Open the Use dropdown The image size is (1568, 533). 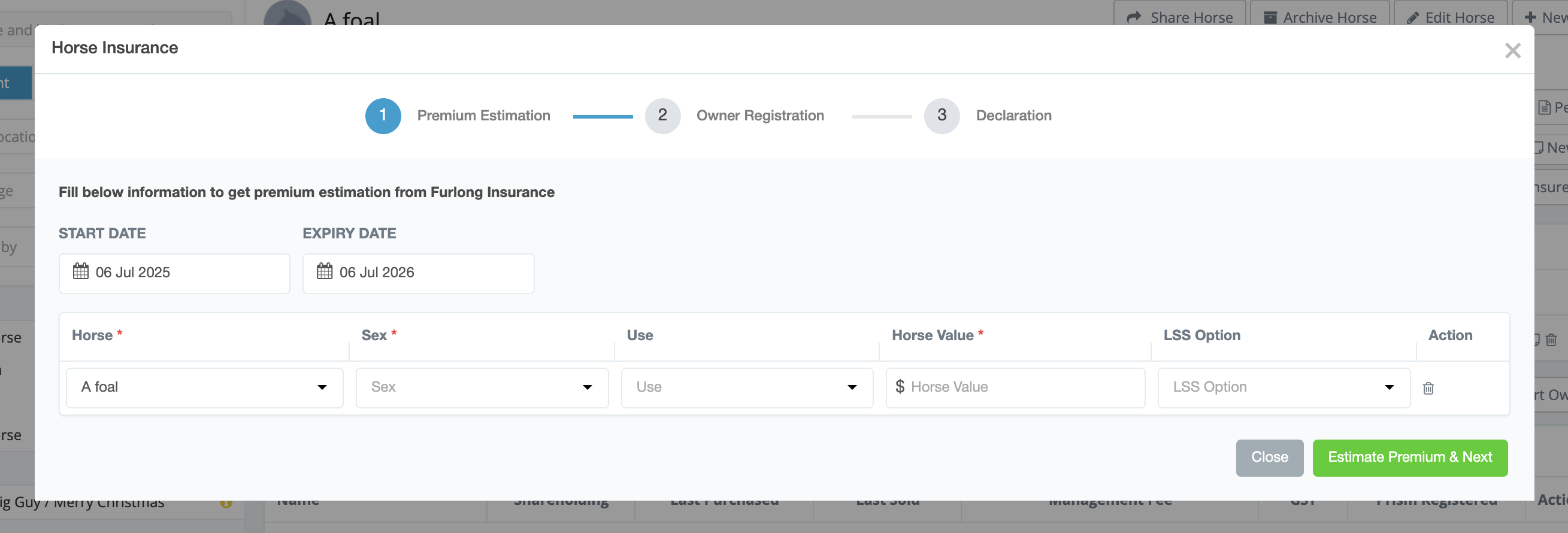pyautogui.click(x=746, y=387)
